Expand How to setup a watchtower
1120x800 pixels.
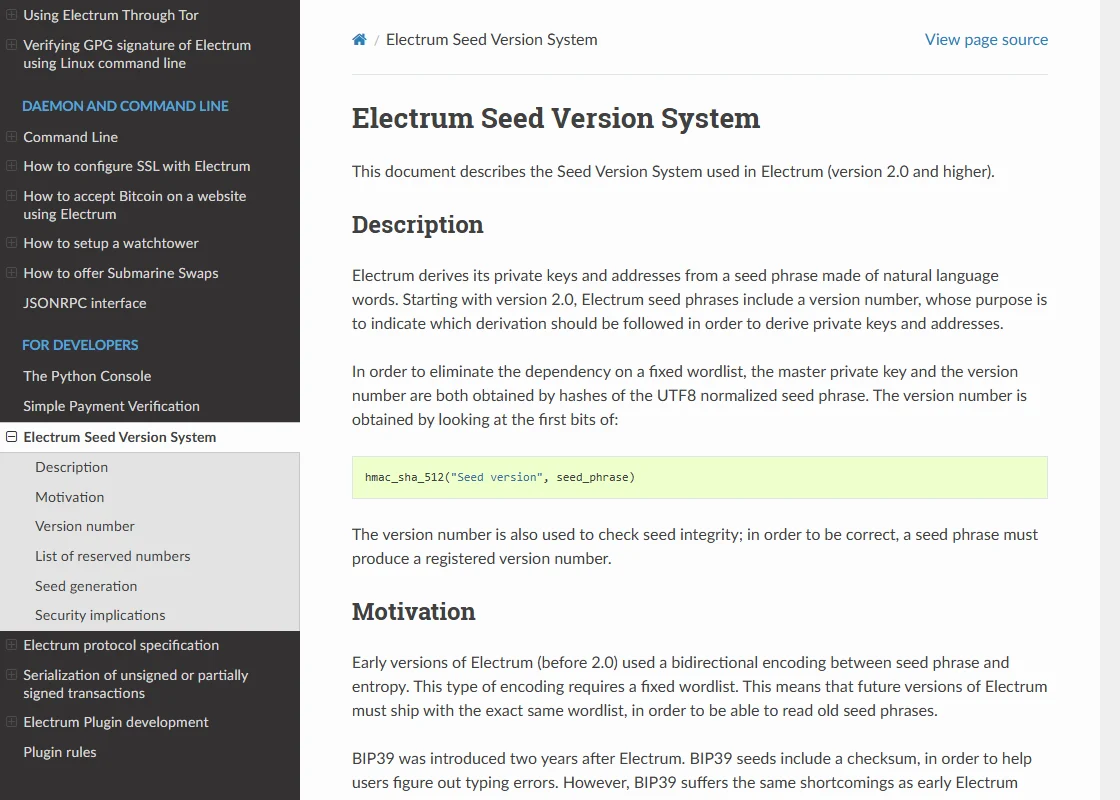11,243
